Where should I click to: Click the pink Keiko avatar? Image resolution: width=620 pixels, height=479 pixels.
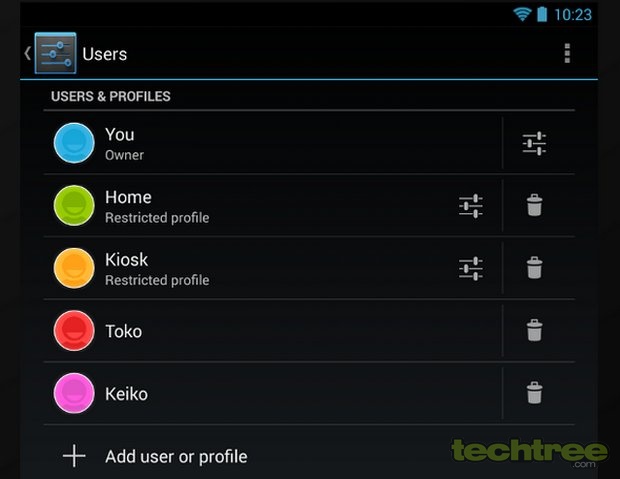74,393
